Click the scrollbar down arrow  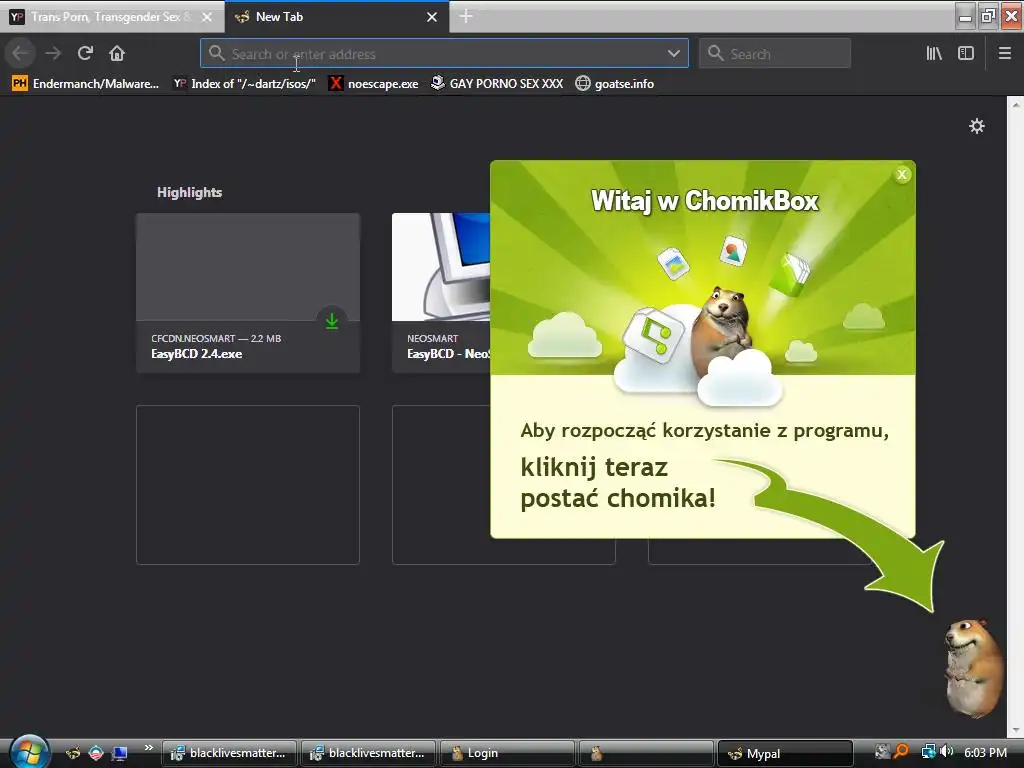point(1016,729)
